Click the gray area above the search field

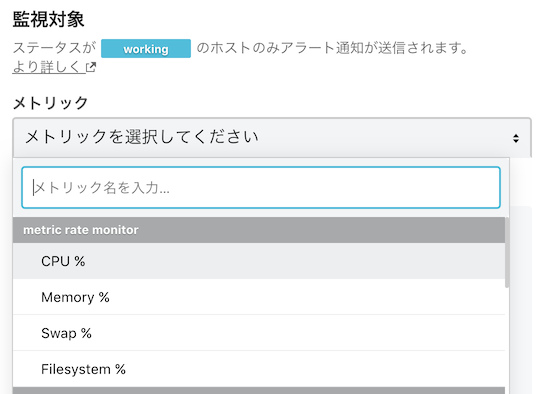point(261,162)
